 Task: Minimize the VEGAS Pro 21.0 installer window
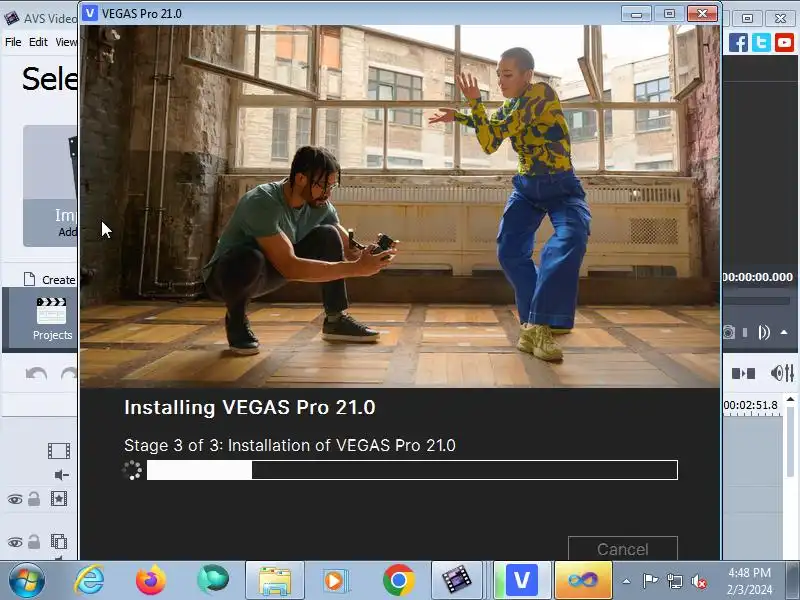tap(636, 14)
